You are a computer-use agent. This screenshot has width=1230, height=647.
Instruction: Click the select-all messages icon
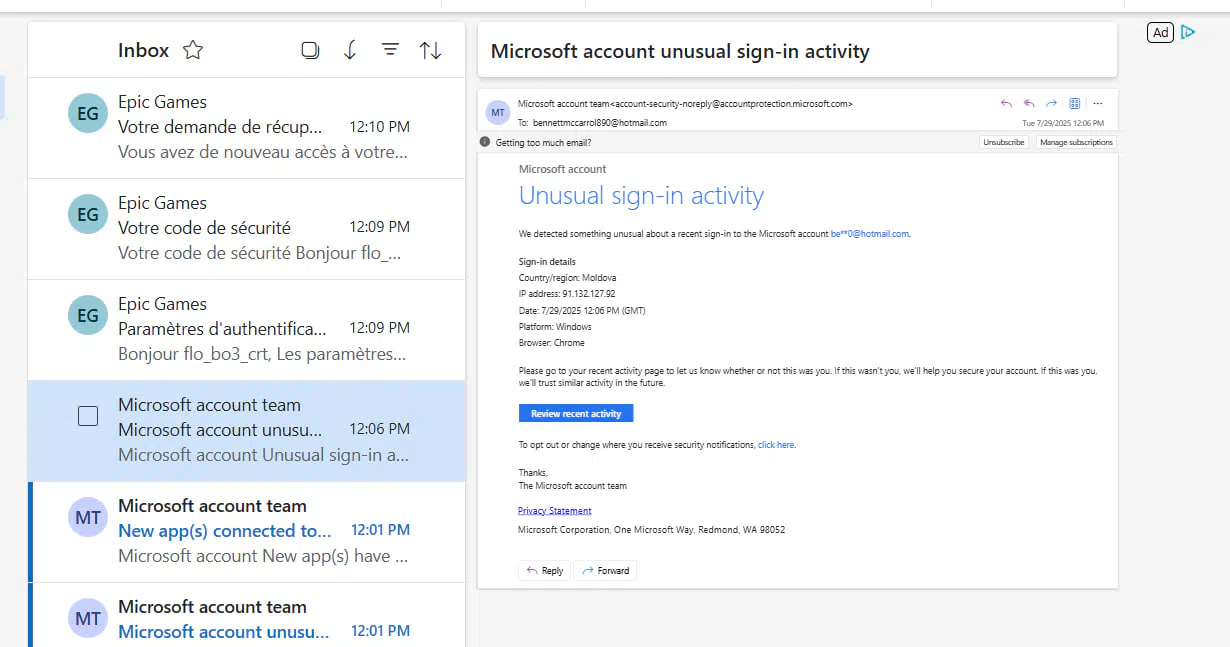click(310, 50)
